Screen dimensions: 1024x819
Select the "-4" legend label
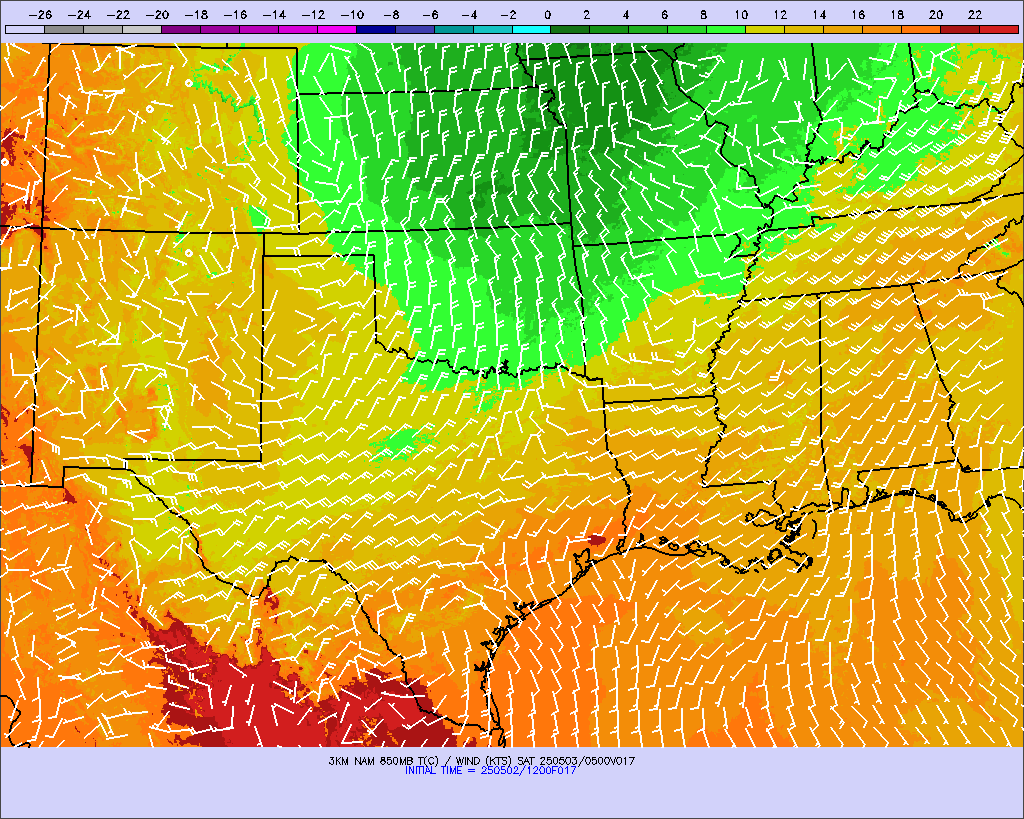pyautogui.click(x=469, y=15)
